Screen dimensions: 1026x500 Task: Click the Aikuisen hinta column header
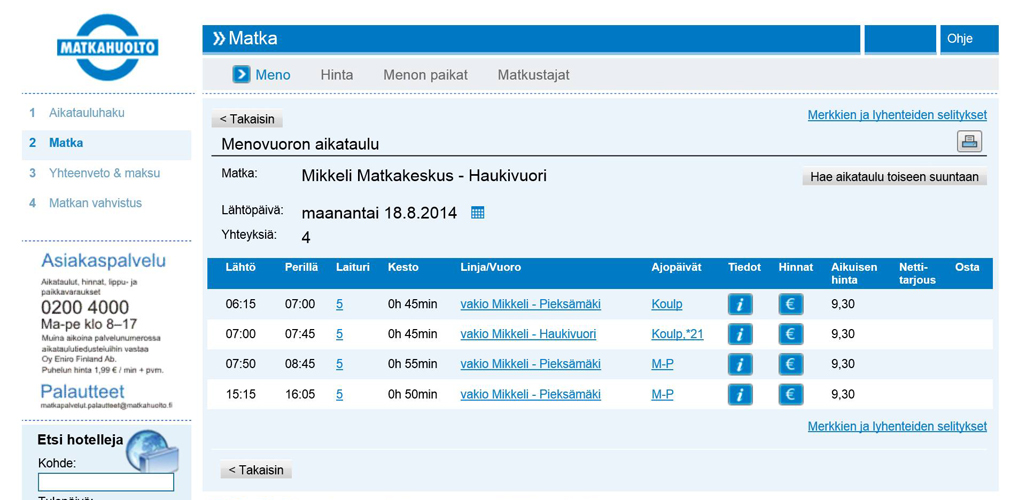coord(853,274)
